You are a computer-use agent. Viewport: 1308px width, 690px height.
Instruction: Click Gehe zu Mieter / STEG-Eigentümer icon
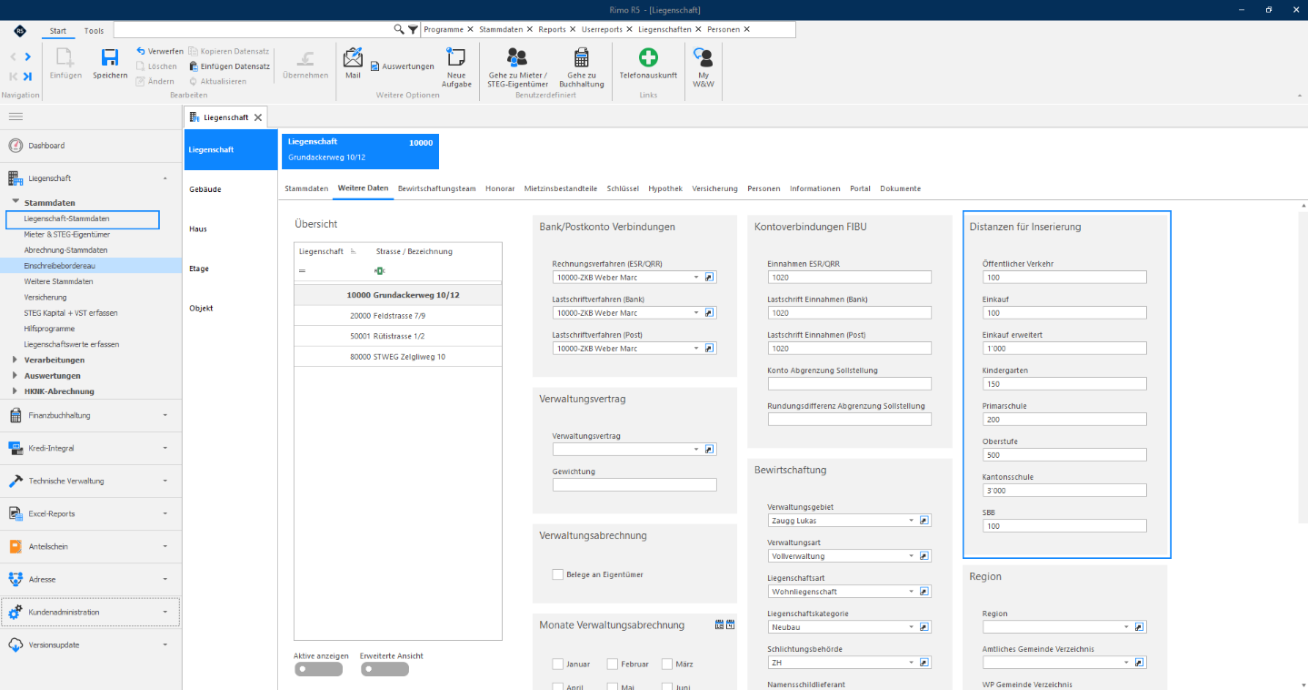click(517, 57)
